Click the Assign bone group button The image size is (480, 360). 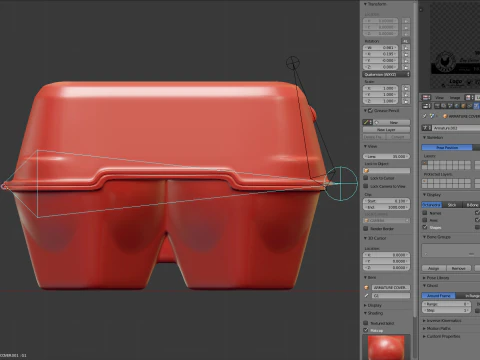point(433,268)
